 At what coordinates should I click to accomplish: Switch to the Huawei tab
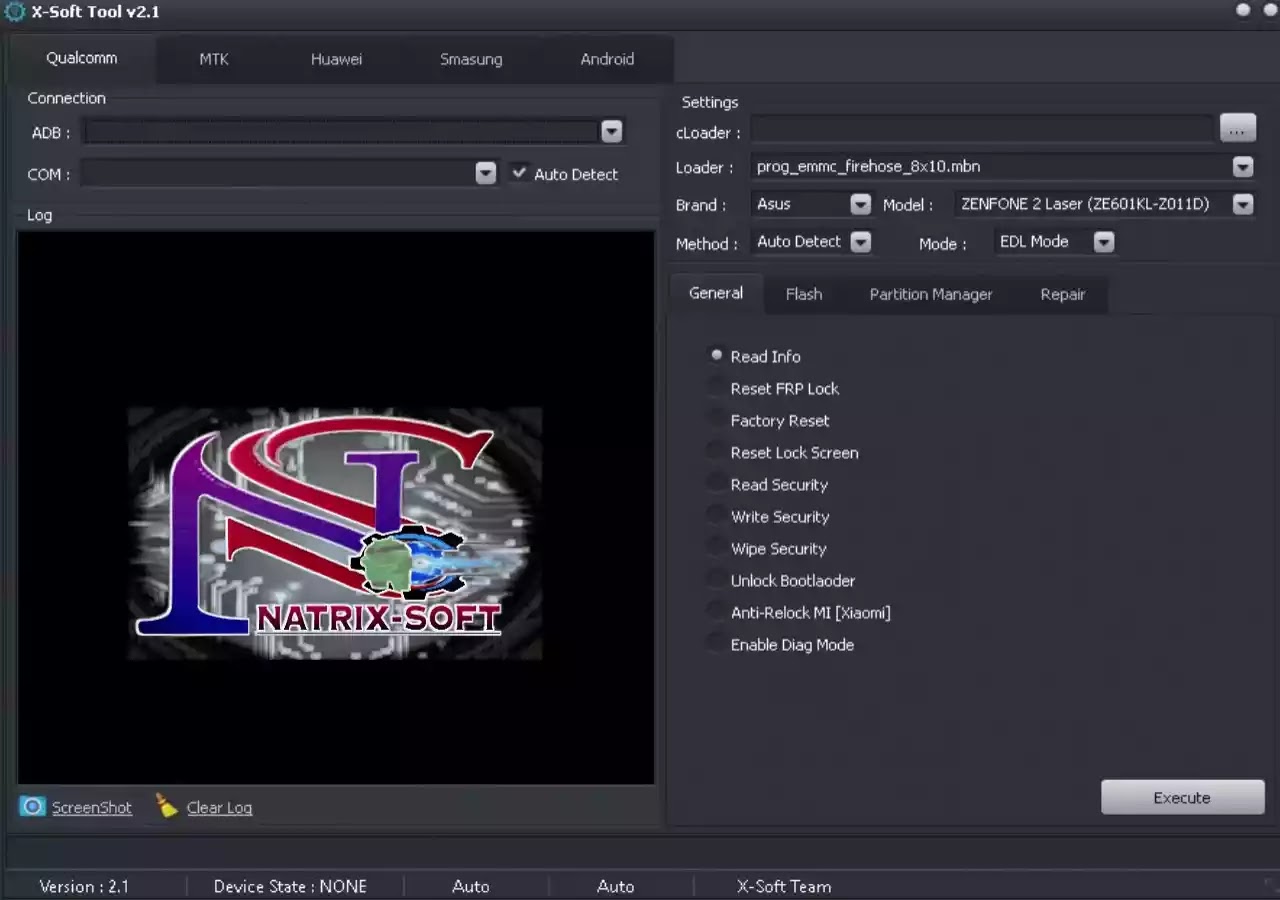point(336,59)
